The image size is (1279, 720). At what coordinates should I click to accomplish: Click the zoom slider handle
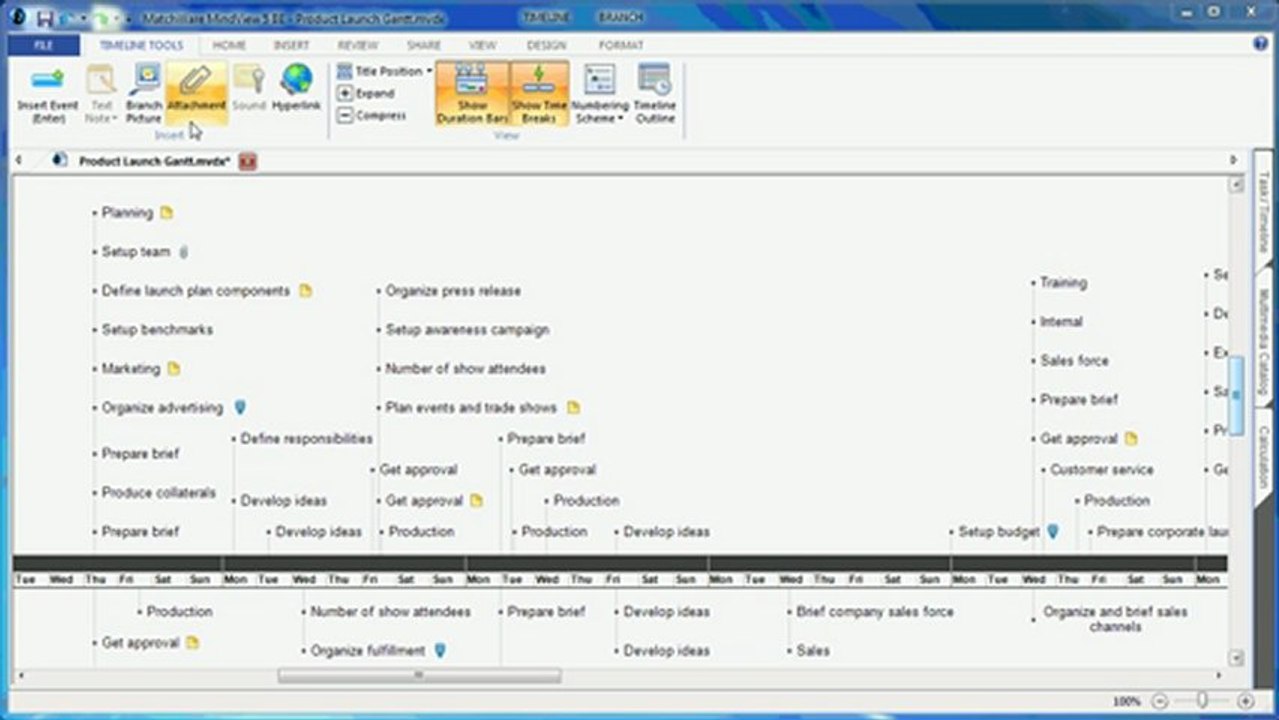pos(1203,702)
